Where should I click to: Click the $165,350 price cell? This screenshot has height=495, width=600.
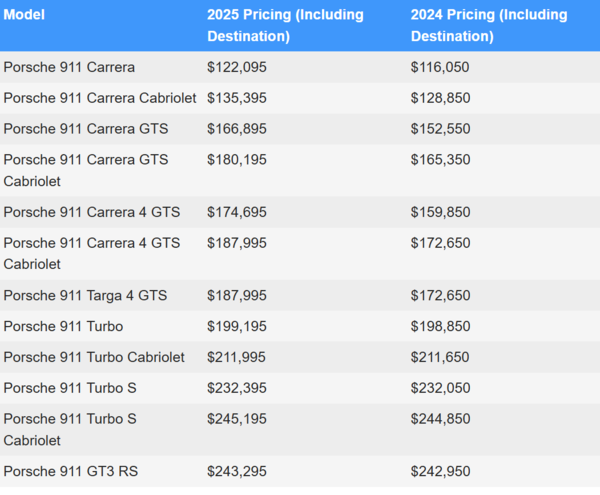tap(440, 160)
